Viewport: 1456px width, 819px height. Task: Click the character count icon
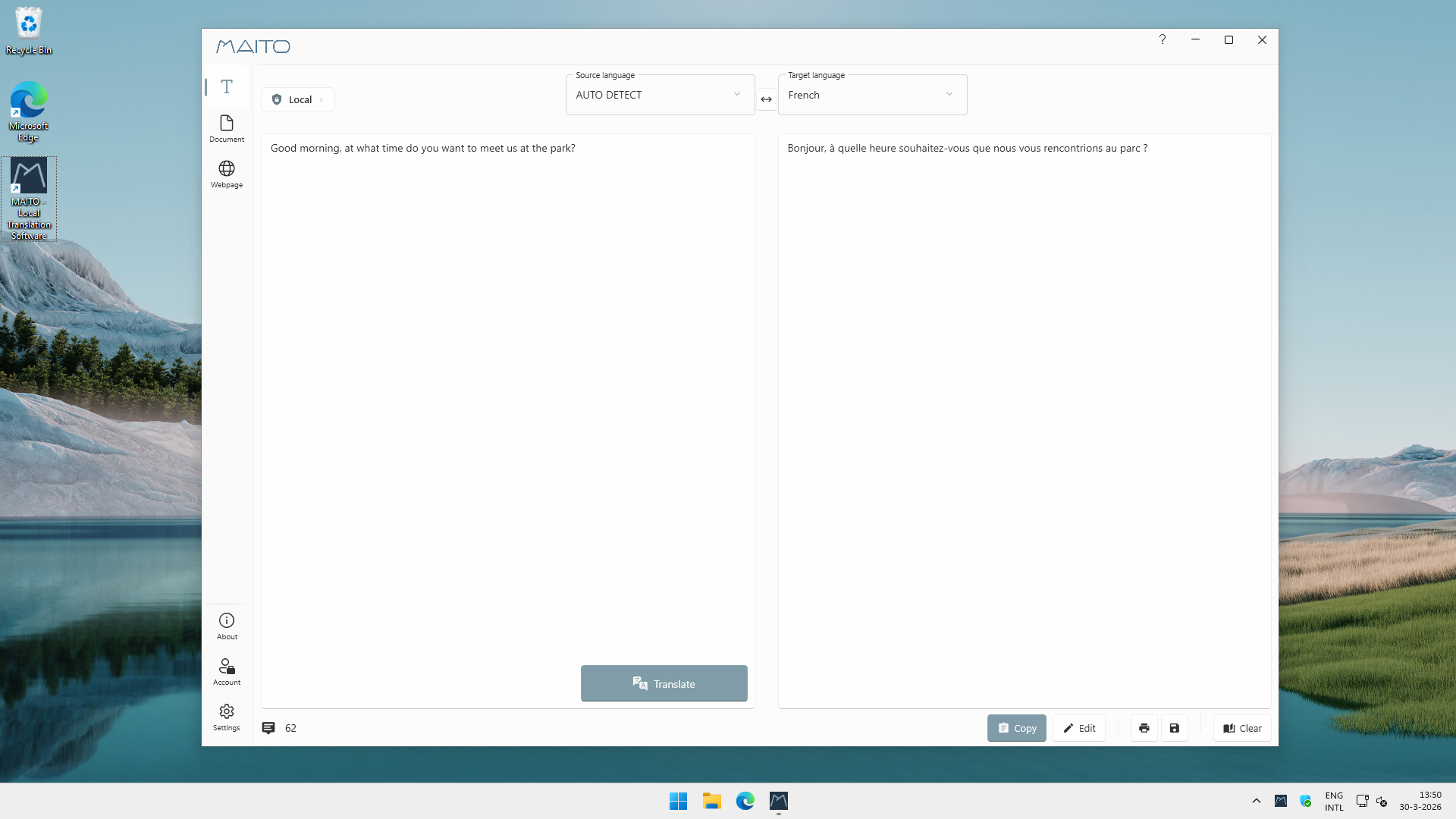click(x=268, y=728)
